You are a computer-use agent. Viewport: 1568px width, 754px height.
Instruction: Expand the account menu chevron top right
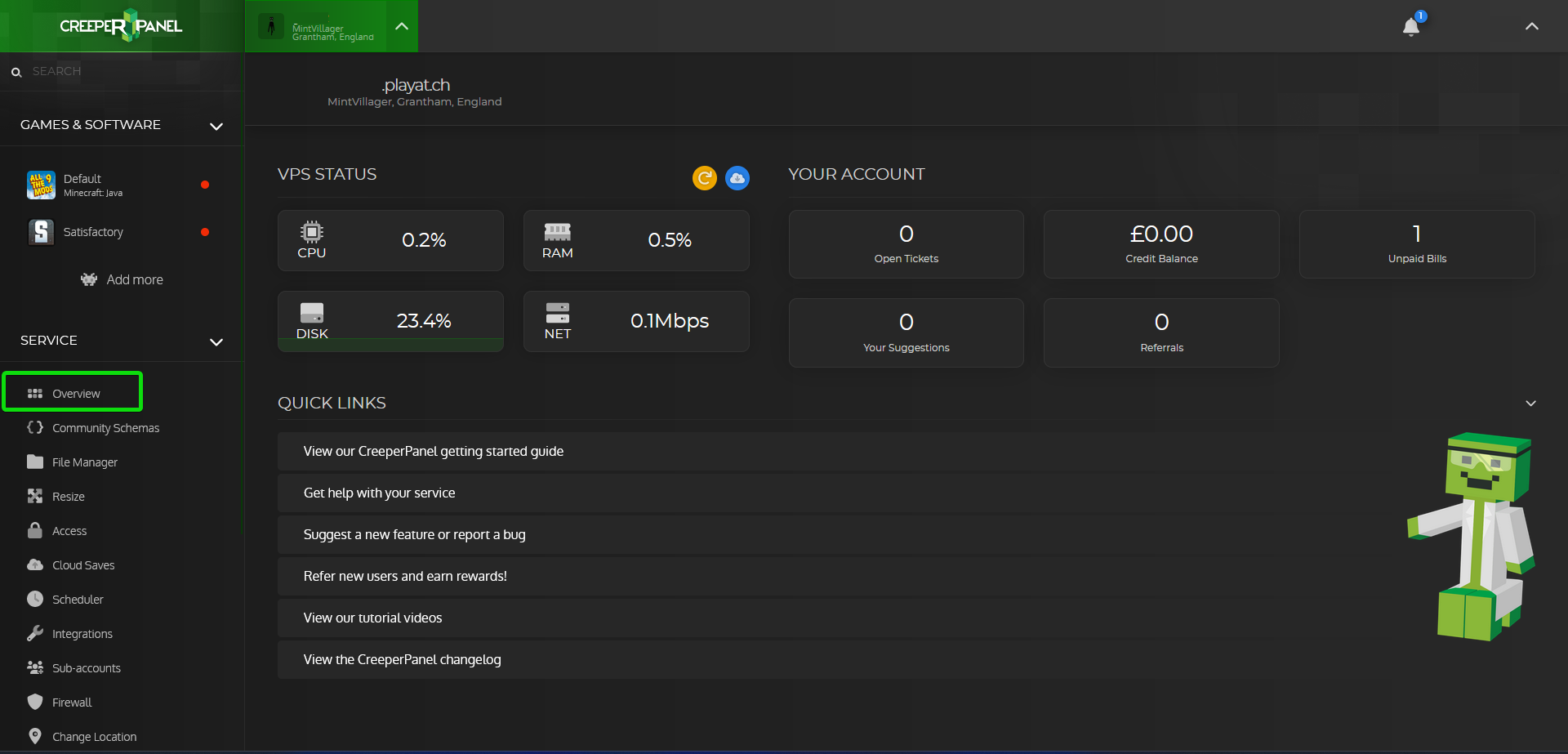coord(1532,26)
